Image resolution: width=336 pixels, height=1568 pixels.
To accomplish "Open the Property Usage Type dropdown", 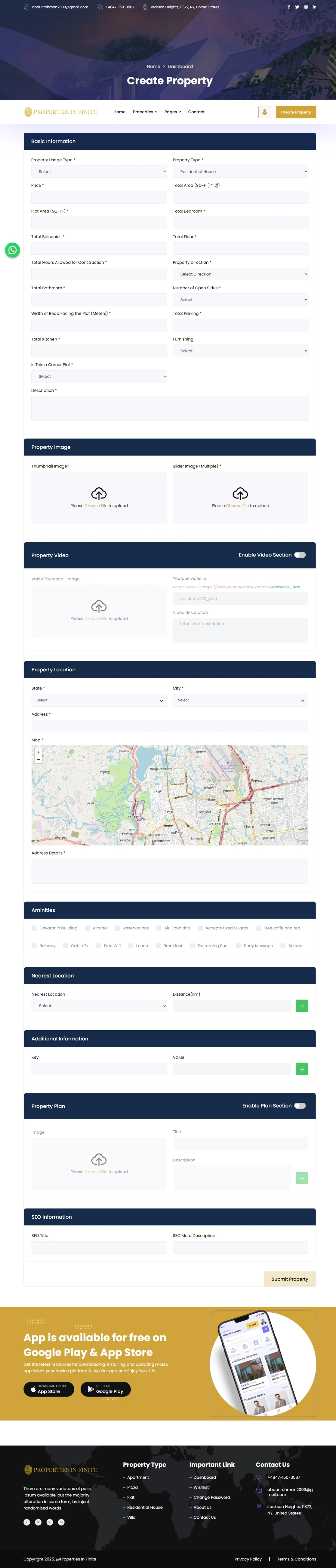I will click(x=99, y=172).
